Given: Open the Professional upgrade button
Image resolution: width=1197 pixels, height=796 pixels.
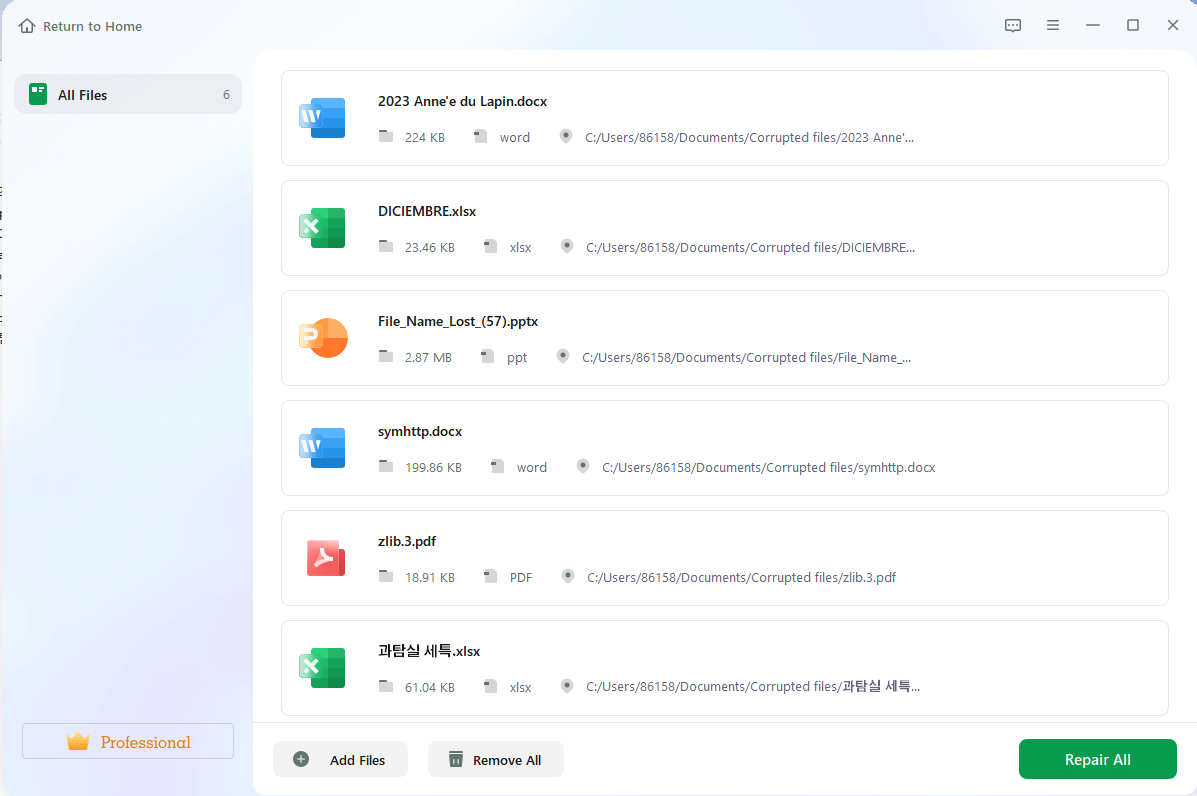Looking at the screenshot, I should point(128,742).
